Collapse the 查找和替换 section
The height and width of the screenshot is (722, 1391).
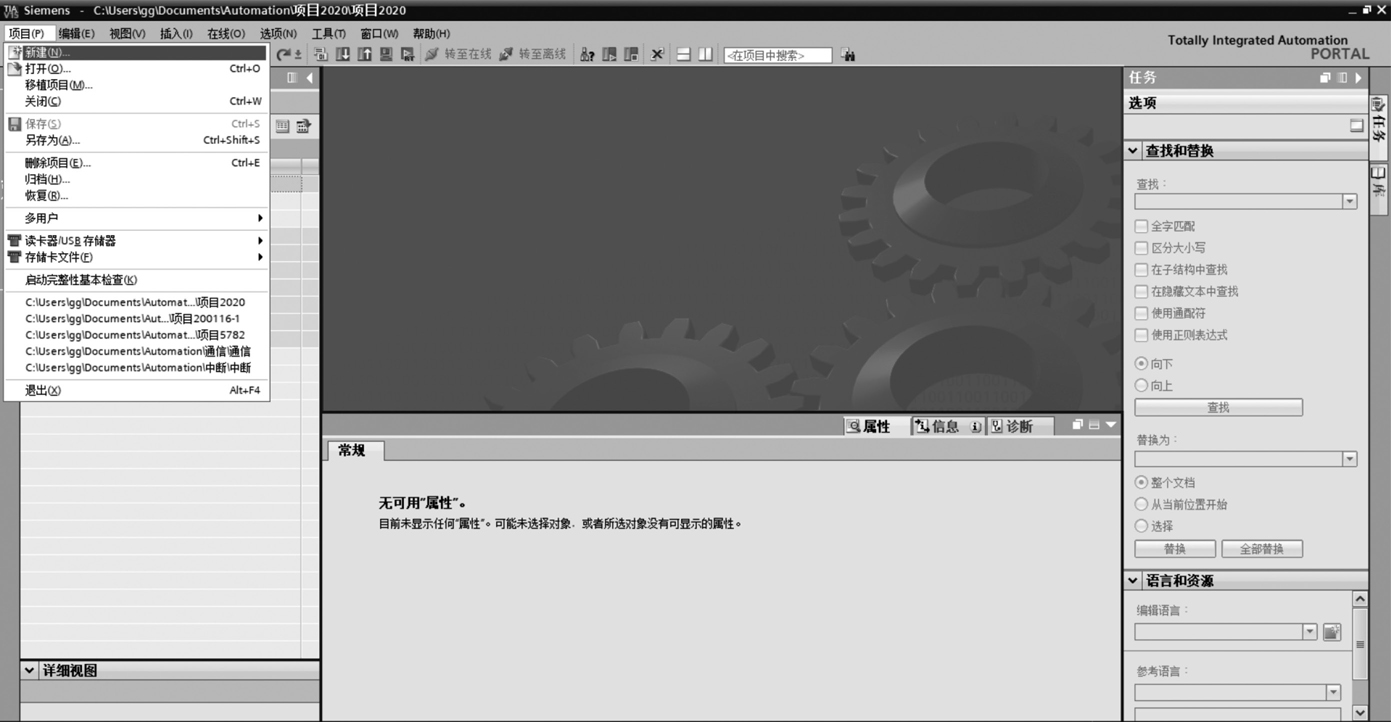click(x=1133, y=151)
